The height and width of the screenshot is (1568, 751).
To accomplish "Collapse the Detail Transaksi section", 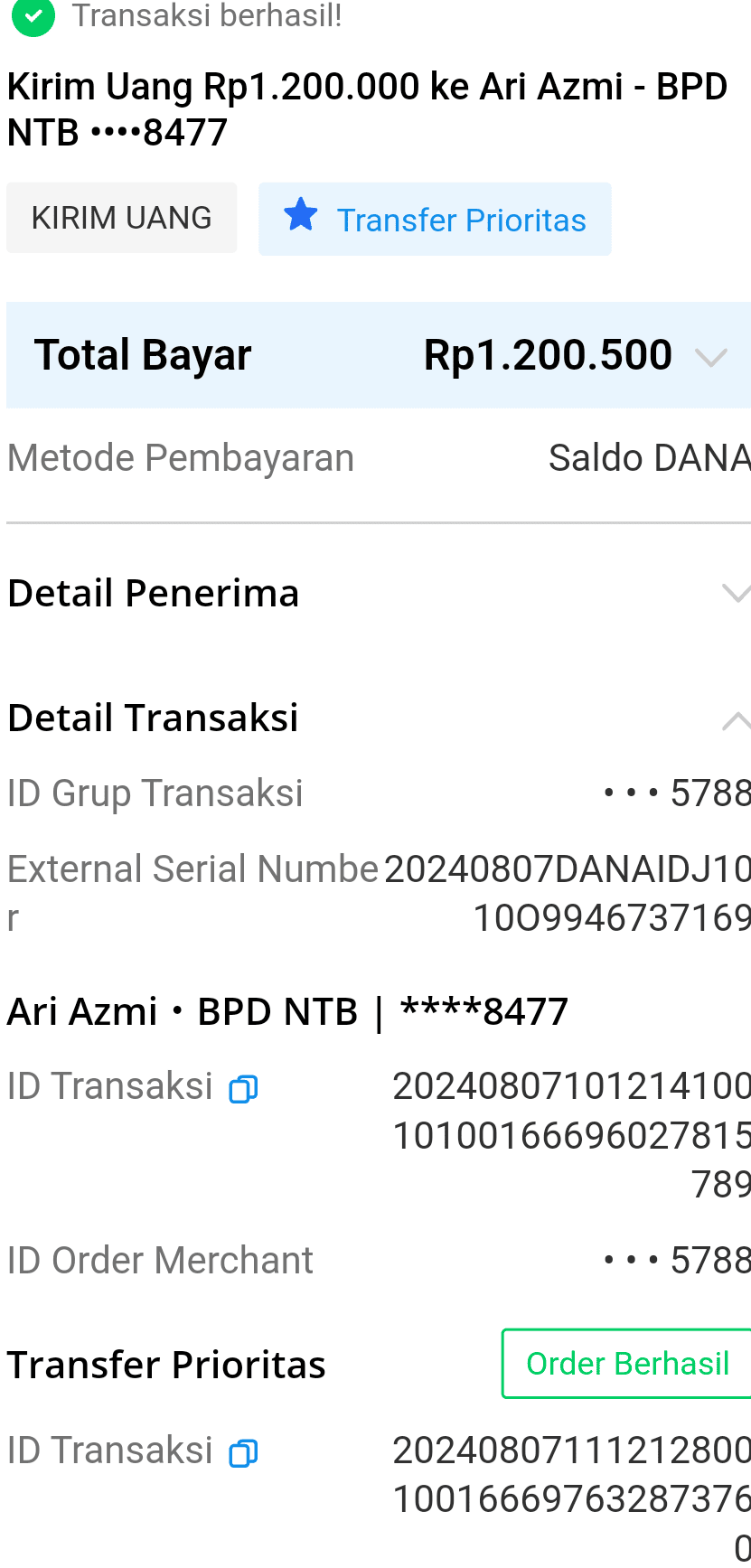I will tap(736, 719).
